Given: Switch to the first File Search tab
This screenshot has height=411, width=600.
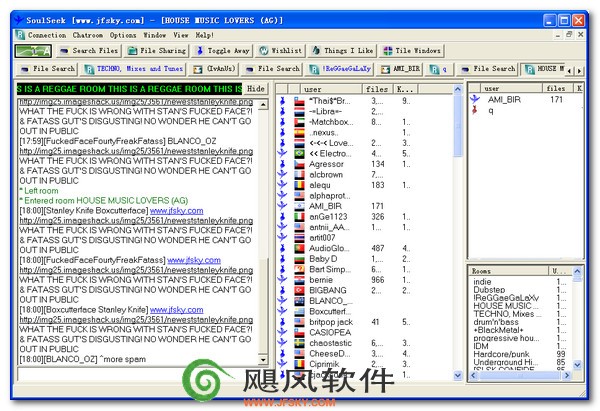Looking at the screenshot, I should coord(47,69).
